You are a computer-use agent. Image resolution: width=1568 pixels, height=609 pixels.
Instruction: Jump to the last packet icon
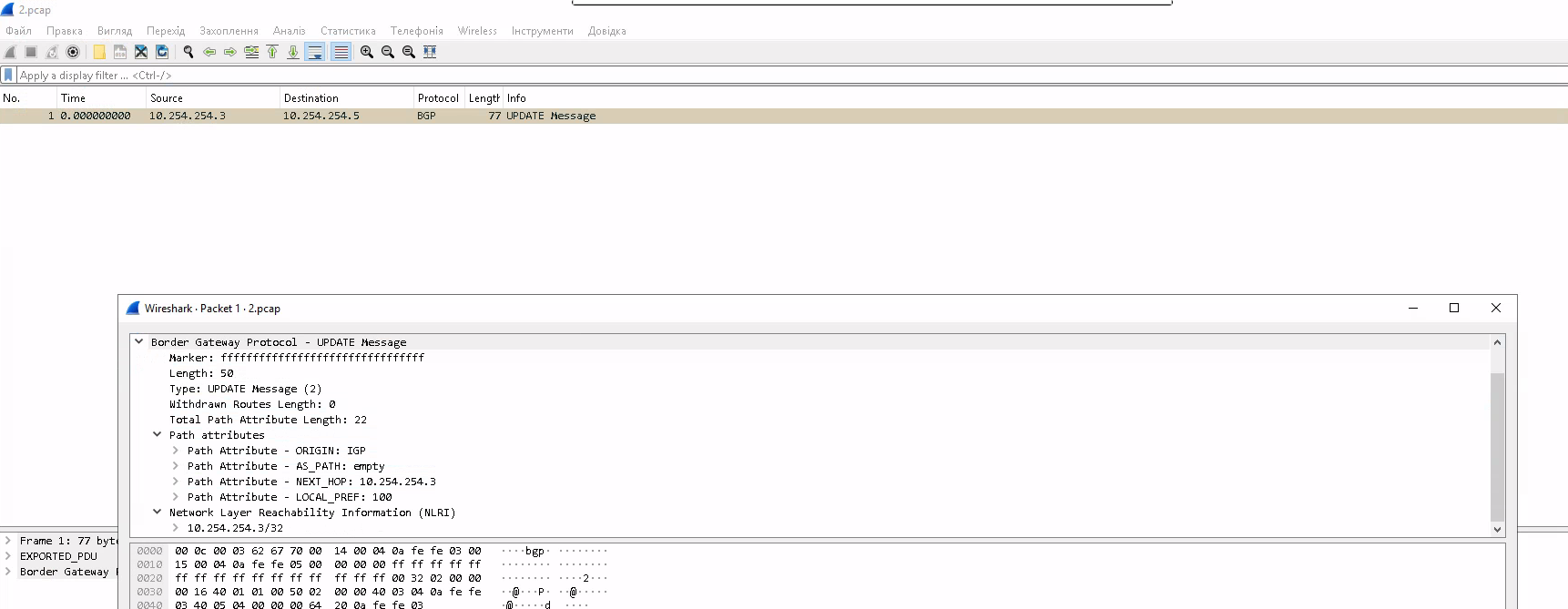[x=293, y=52]
